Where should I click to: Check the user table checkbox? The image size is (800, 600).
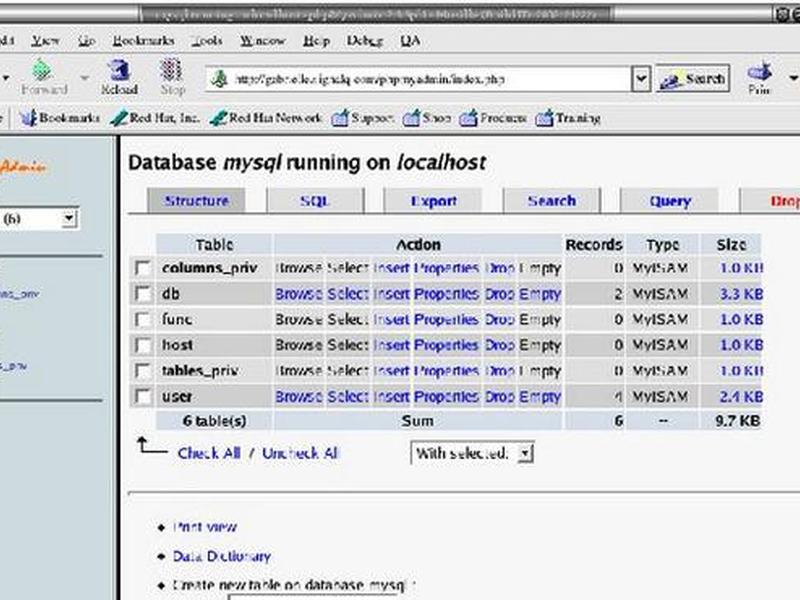click(x=142, y=396)
